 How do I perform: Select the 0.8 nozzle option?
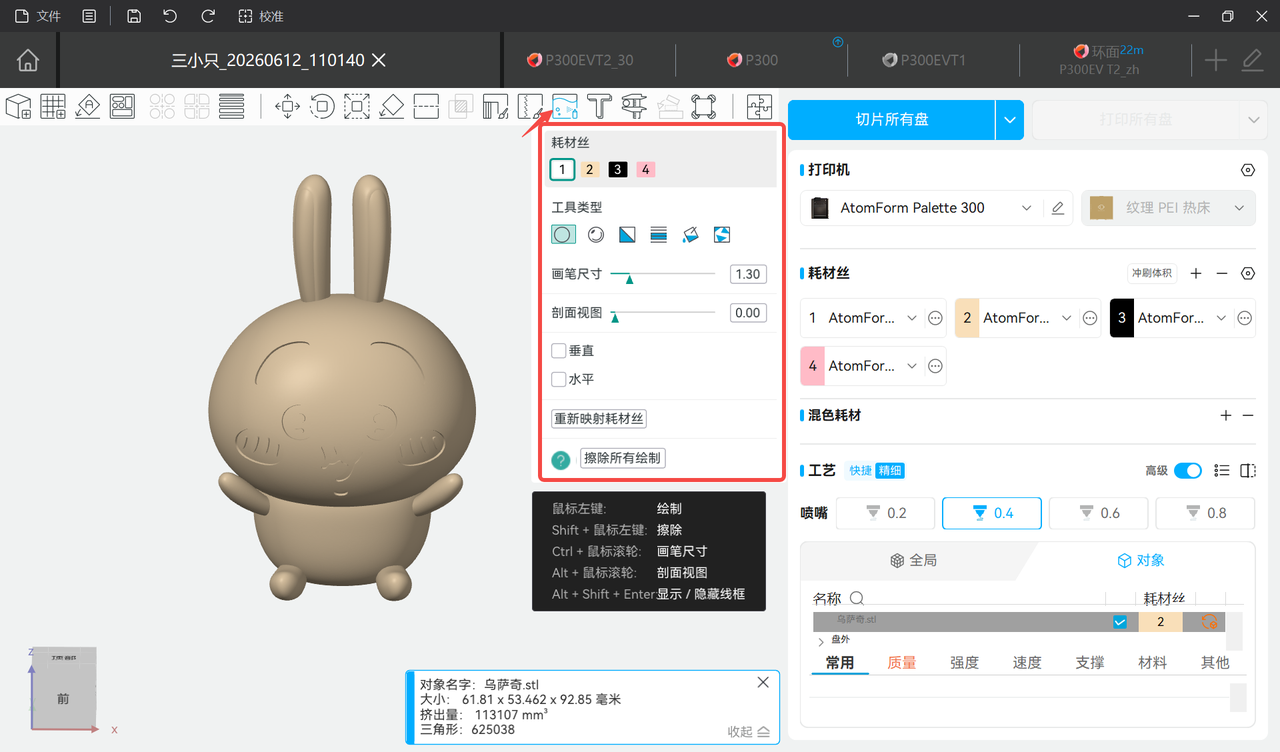(1205, 513)
